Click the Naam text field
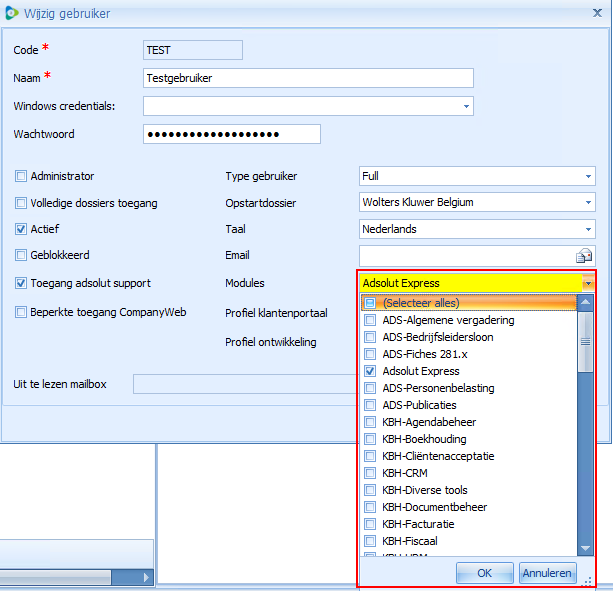Screen dimensions: 613x591 pyautogui.click(x=308, y=78)
